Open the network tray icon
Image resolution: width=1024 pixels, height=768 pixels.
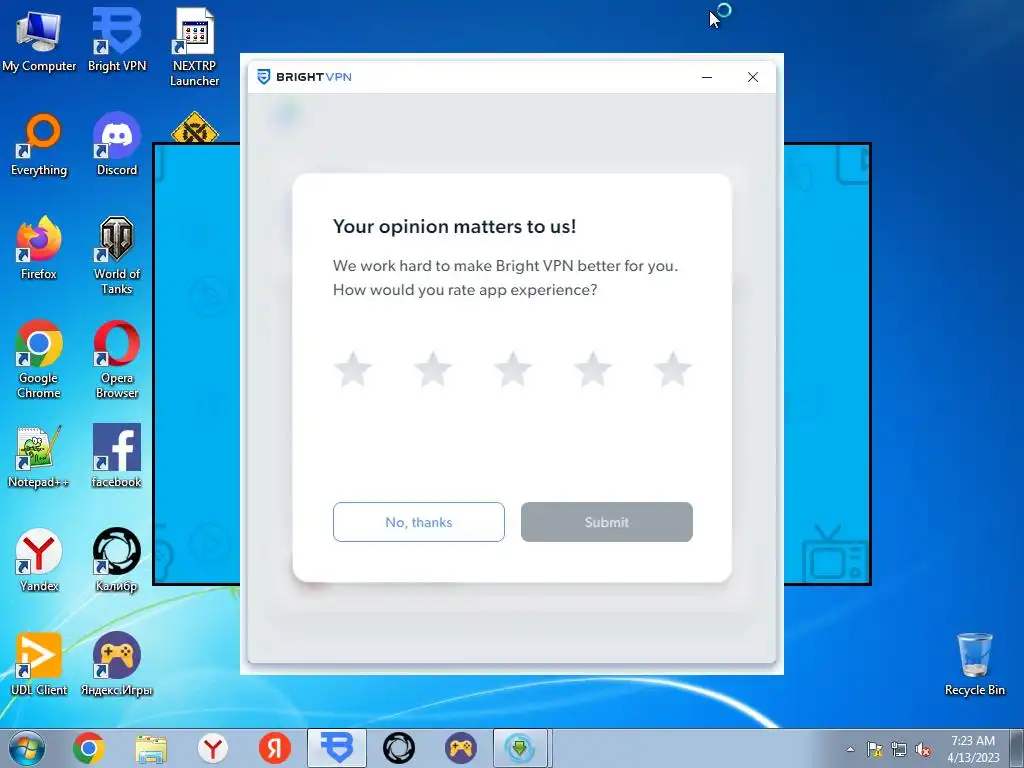pos(899,749)
